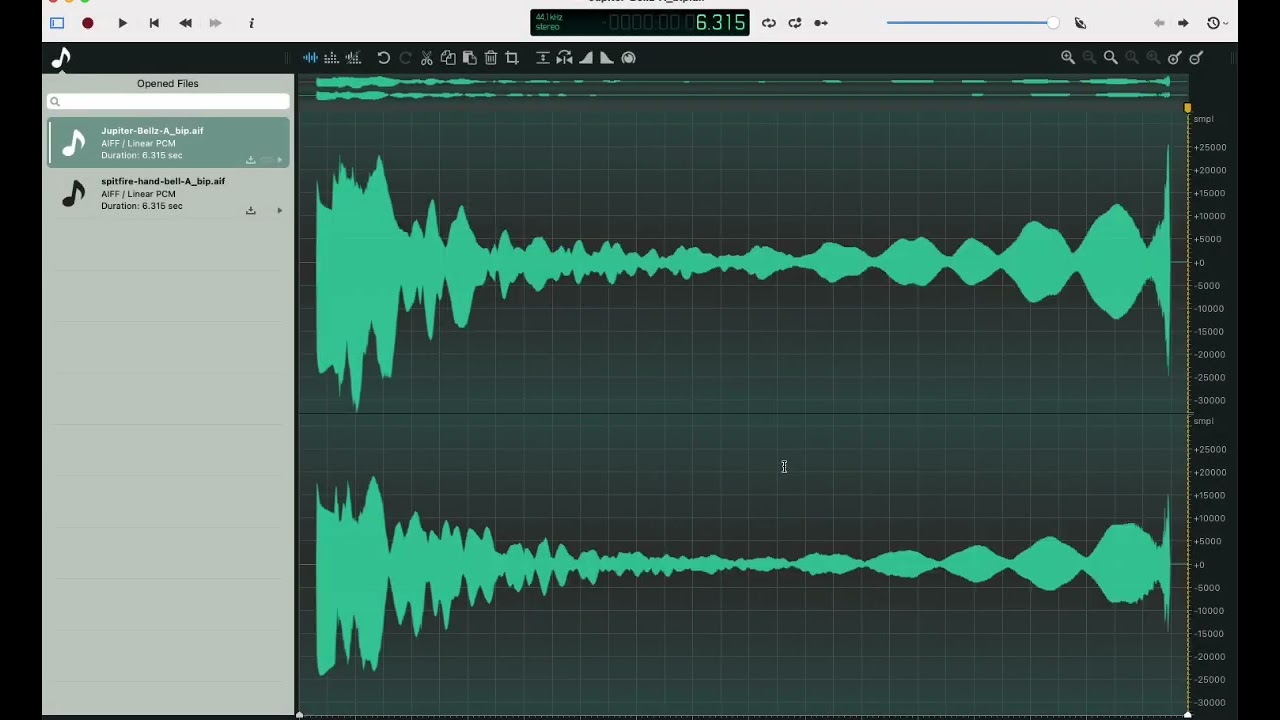
Task: Start recording with the red Record button
Action: pos(88,23)
